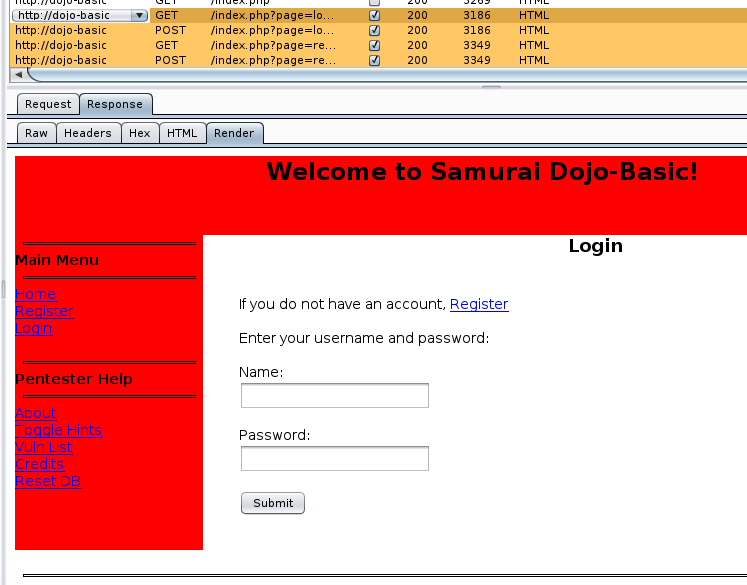Click into the Password input field
Image resolution: width=747 pixels, height=585 pixels.
(x=334, y=459)
